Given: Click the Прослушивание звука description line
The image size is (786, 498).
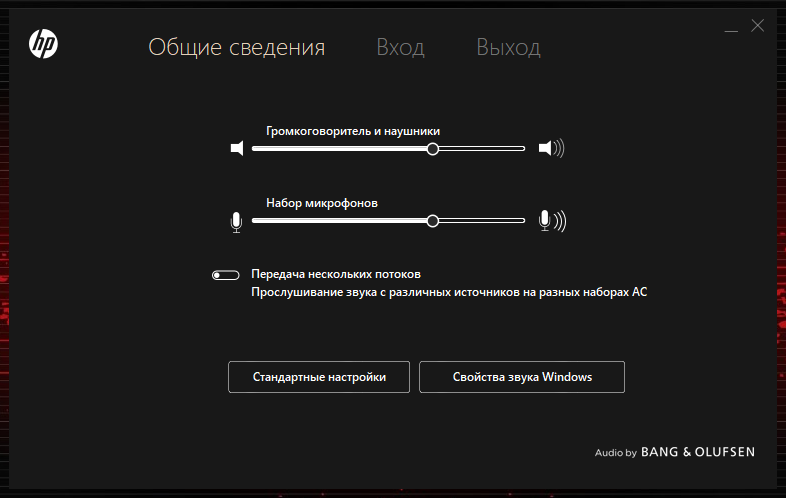Looking at the screenshot, I should click(x=449, y=292).
